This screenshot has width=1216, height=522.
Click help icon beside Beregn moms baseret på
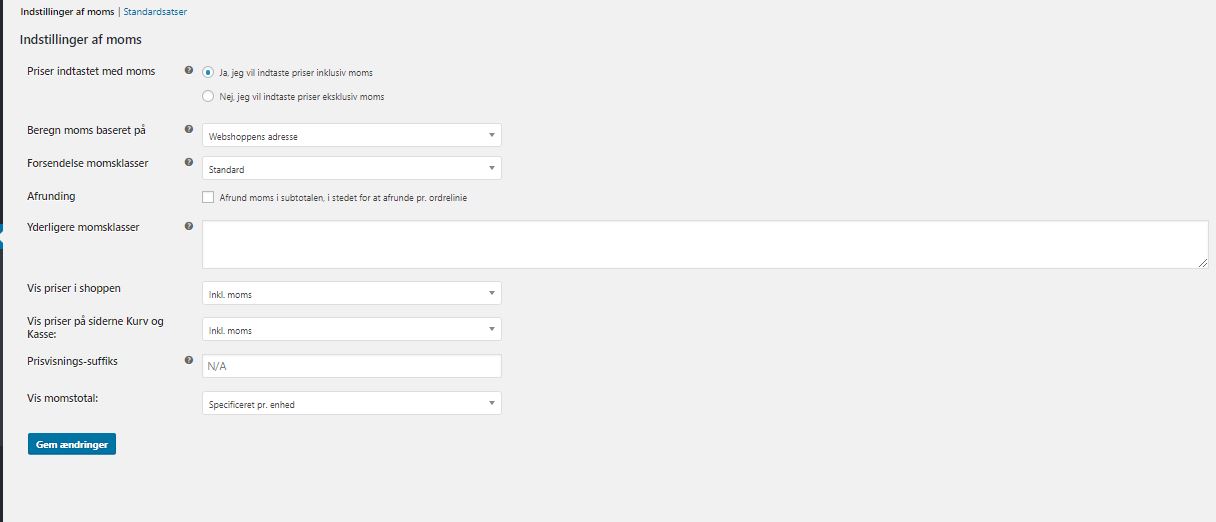click(x=189, y=130)
